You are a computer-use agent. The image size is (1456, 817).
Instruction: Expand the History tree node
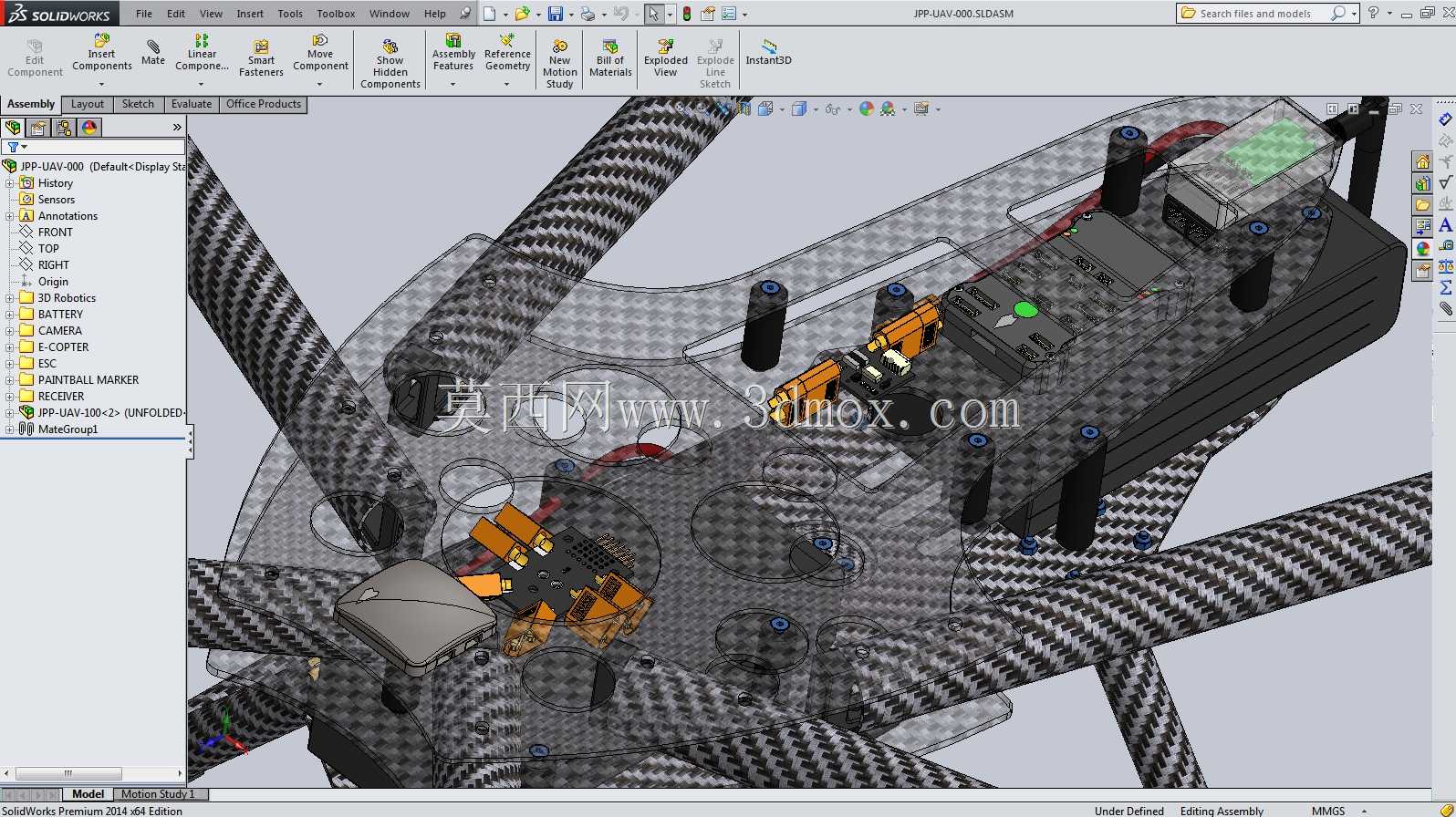coord(9,183)
